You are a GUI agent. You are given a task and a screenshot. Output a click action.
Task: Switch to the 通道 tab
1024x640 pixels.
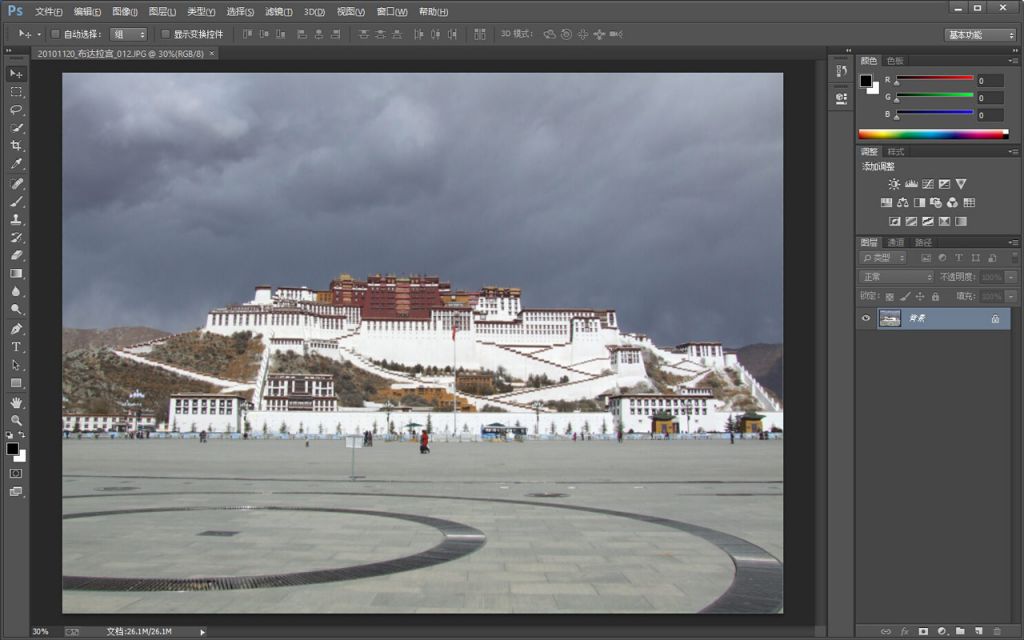tap(895, 241)
